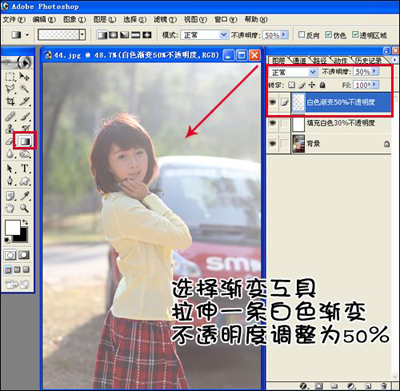Select the Dodge tool
400x391 pixels.
click(x=24, y=154)
